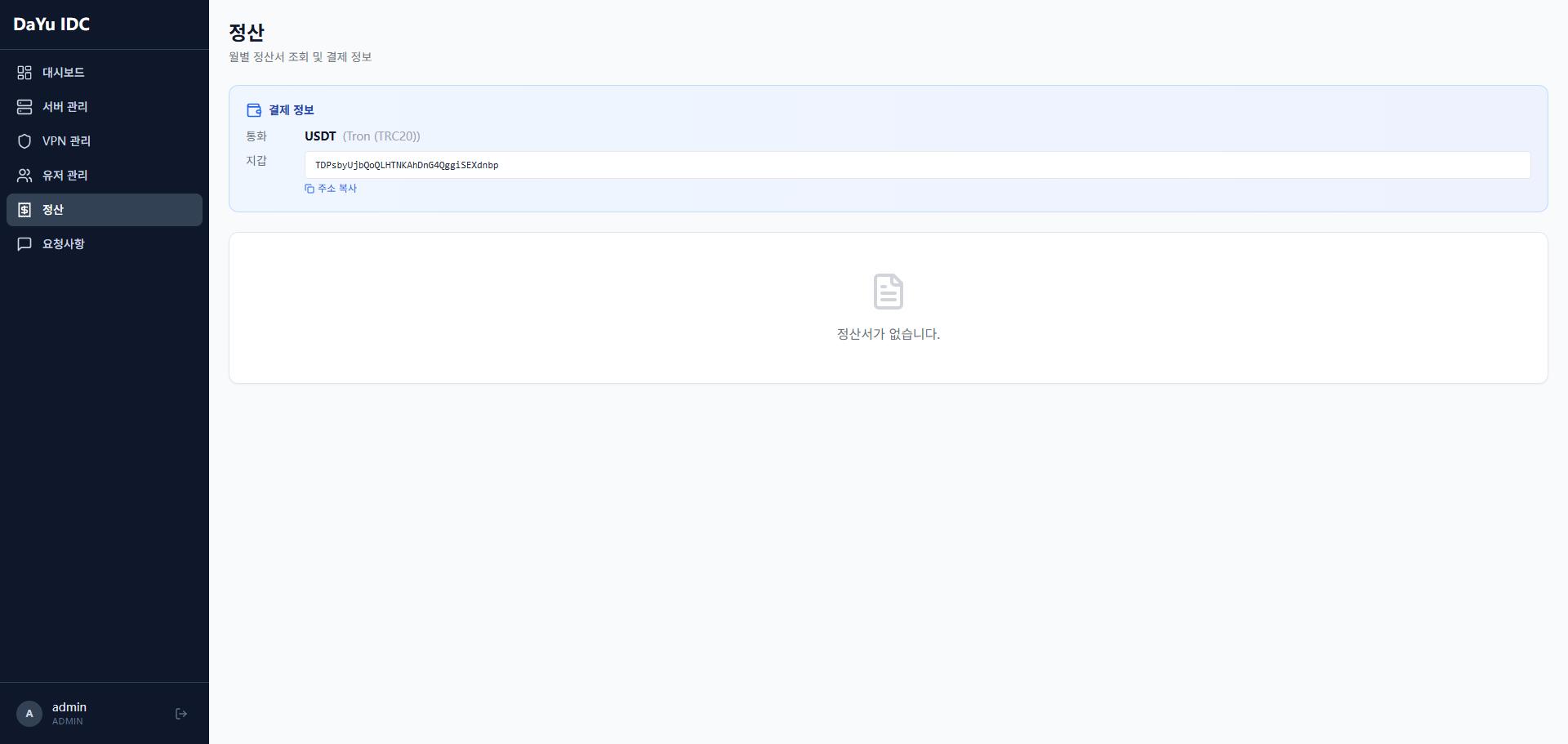Click the 유저 관리 people icon
The image size is (1568, 744).
(x=24, y=176)
